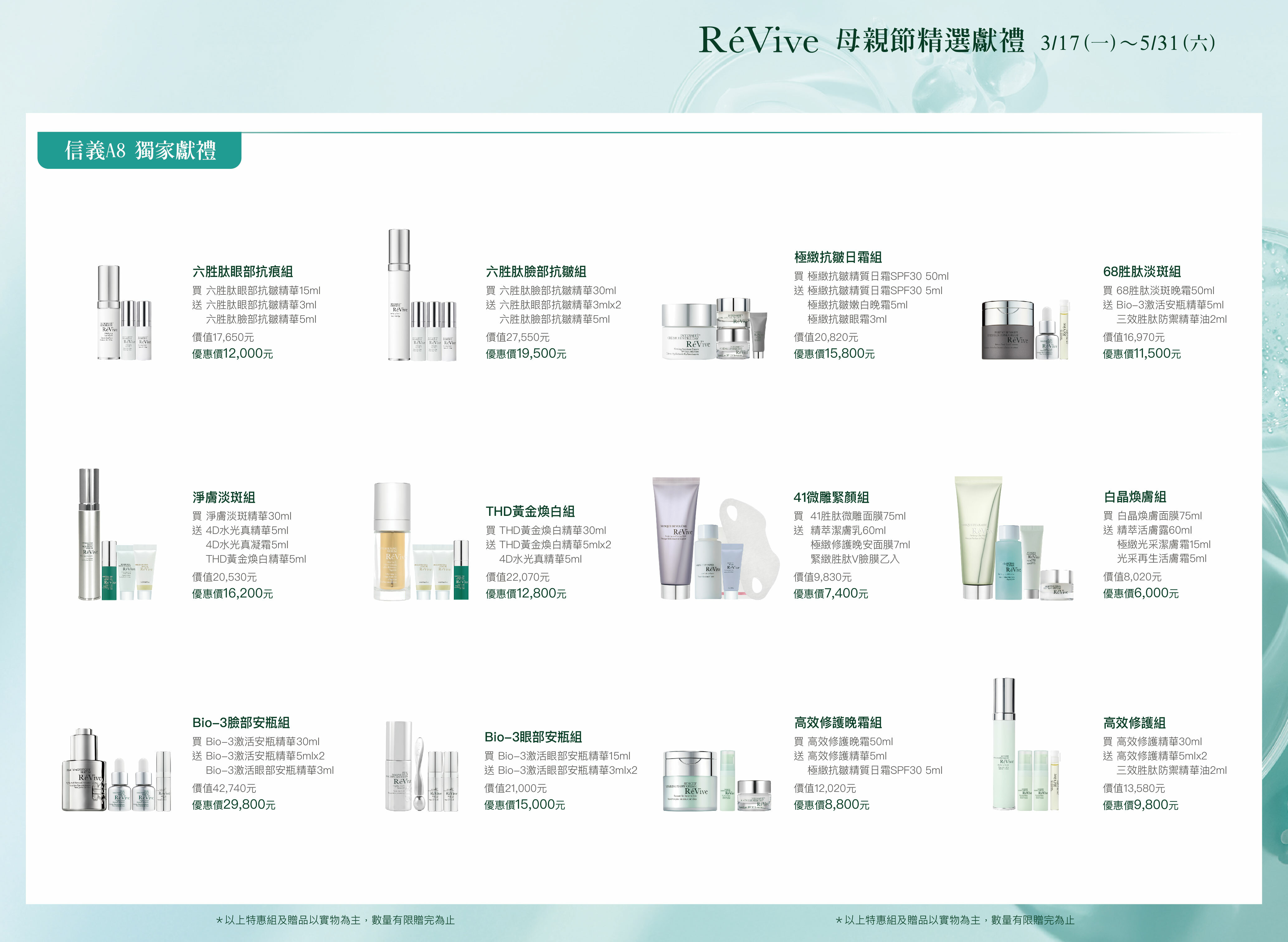Click the line 買 淨膚淡斑精華30ml
Viewport: 1288px width, 942px height.
coord(242,516)
